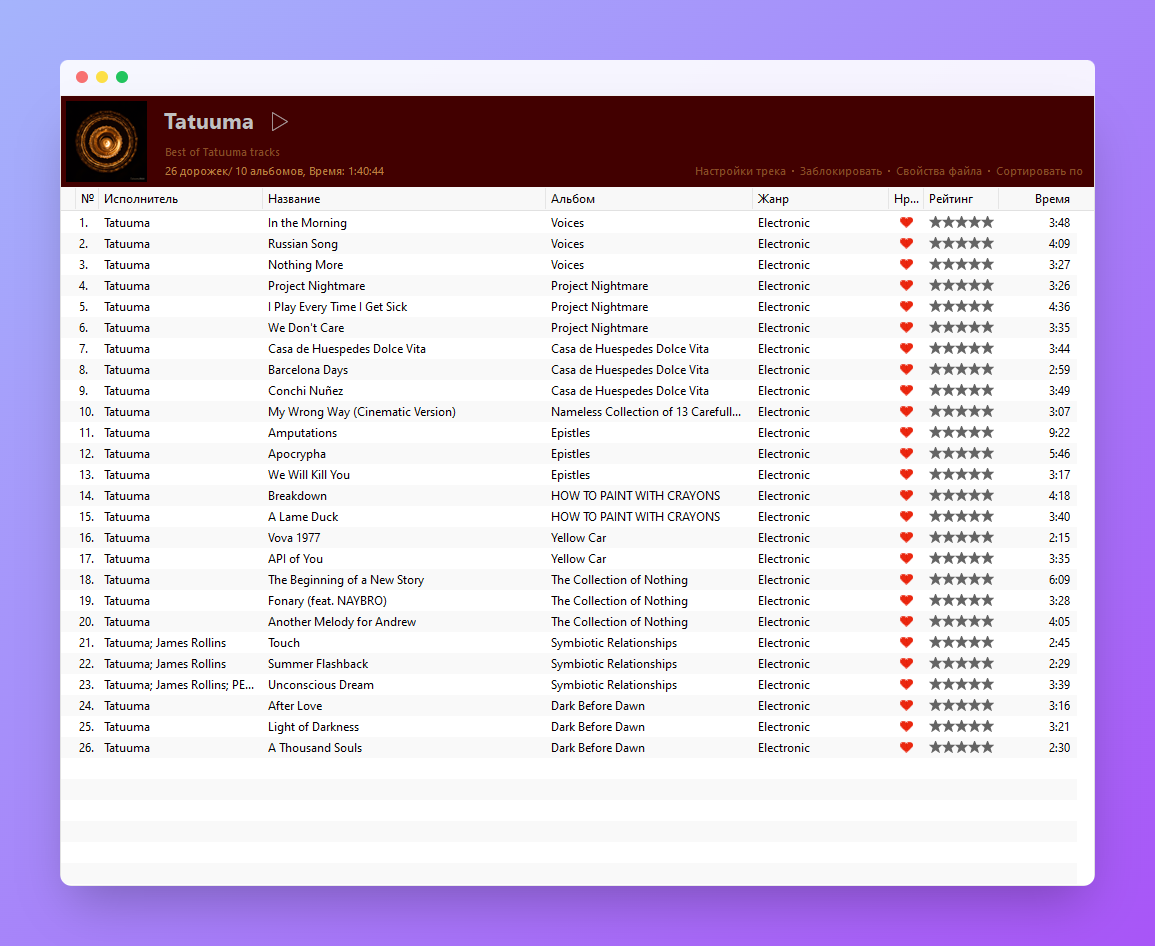Unlike the Russian Song track heart
Screen dimensions: 1155x946
coord(906,243)
